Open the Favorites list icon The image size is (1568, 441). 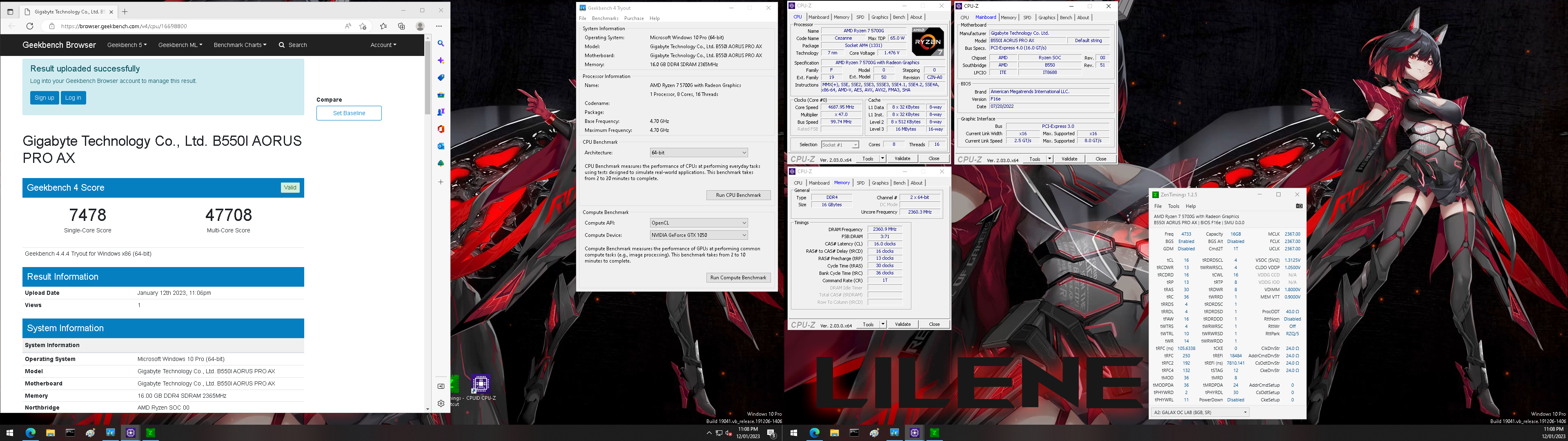coord(383,26)
